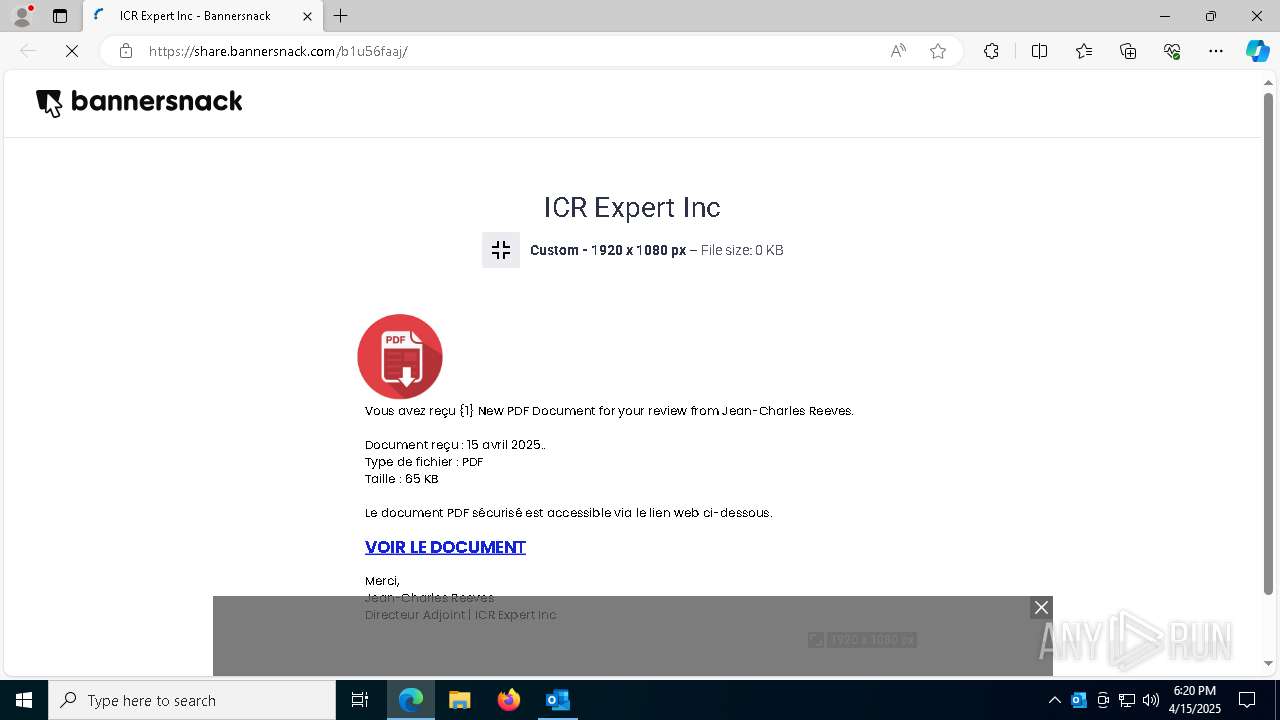Click scrollbar down arrow
This screenshot has height=720, width=1280.
(1269, 663)
